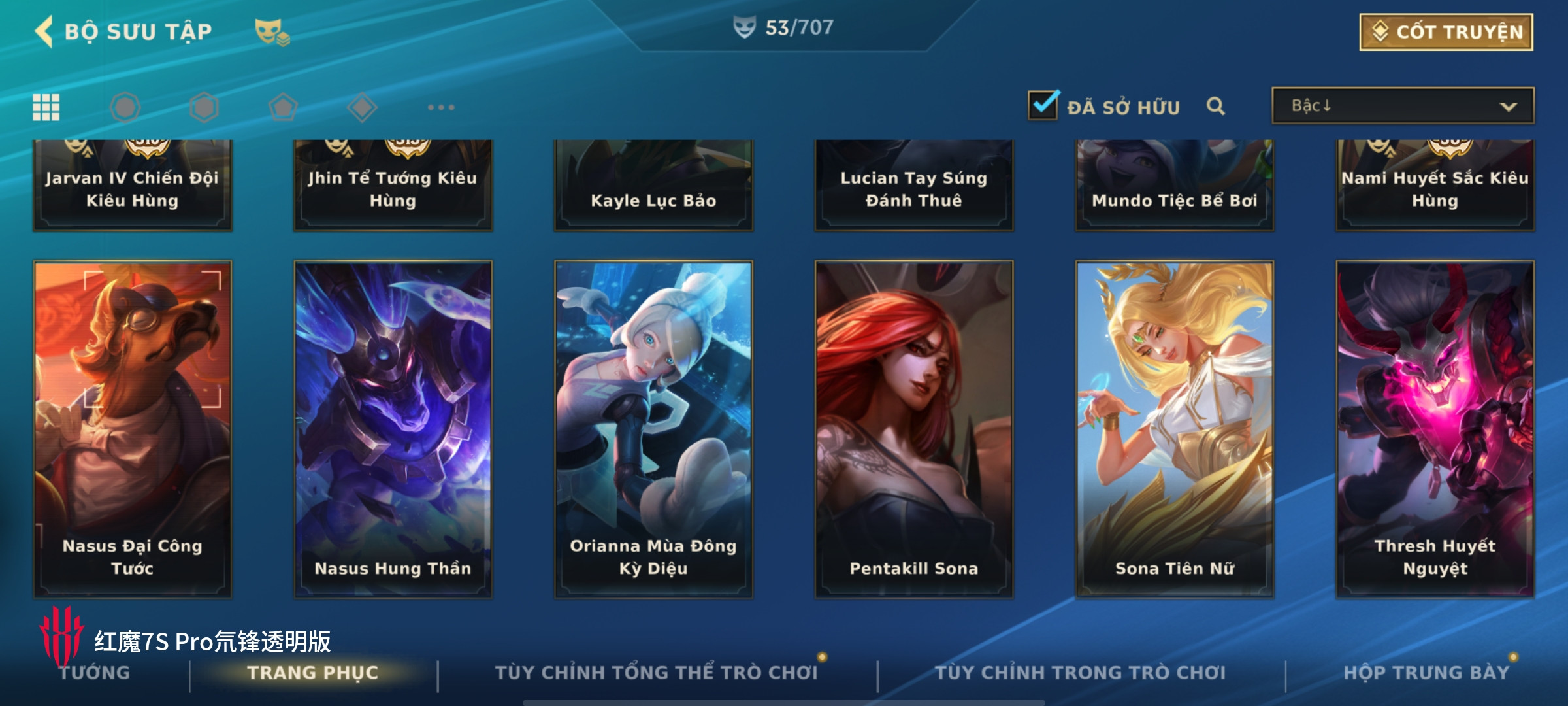This screenshot has height=706, width=1568.
Task: Uncheck the Đã Sở Hữu checkbox
Action: pyautogui.click(x=1043, y=105)
